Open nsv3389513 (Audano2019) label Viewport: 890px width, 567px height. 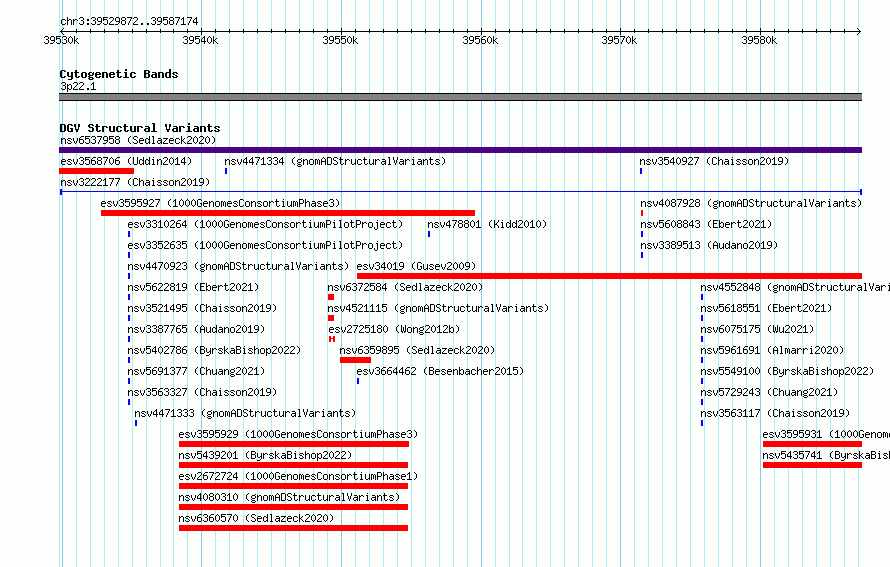click(709, 245)
